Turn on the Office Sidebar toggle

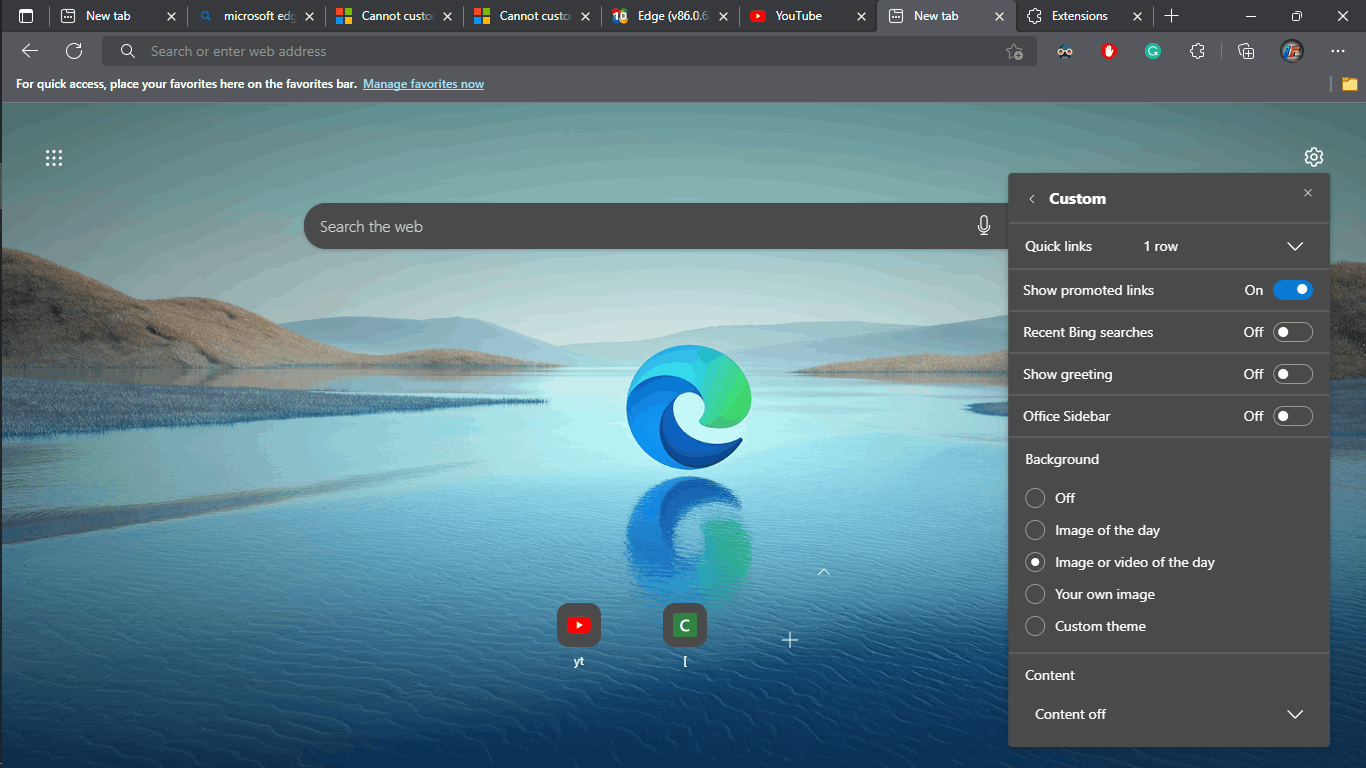1292,416
